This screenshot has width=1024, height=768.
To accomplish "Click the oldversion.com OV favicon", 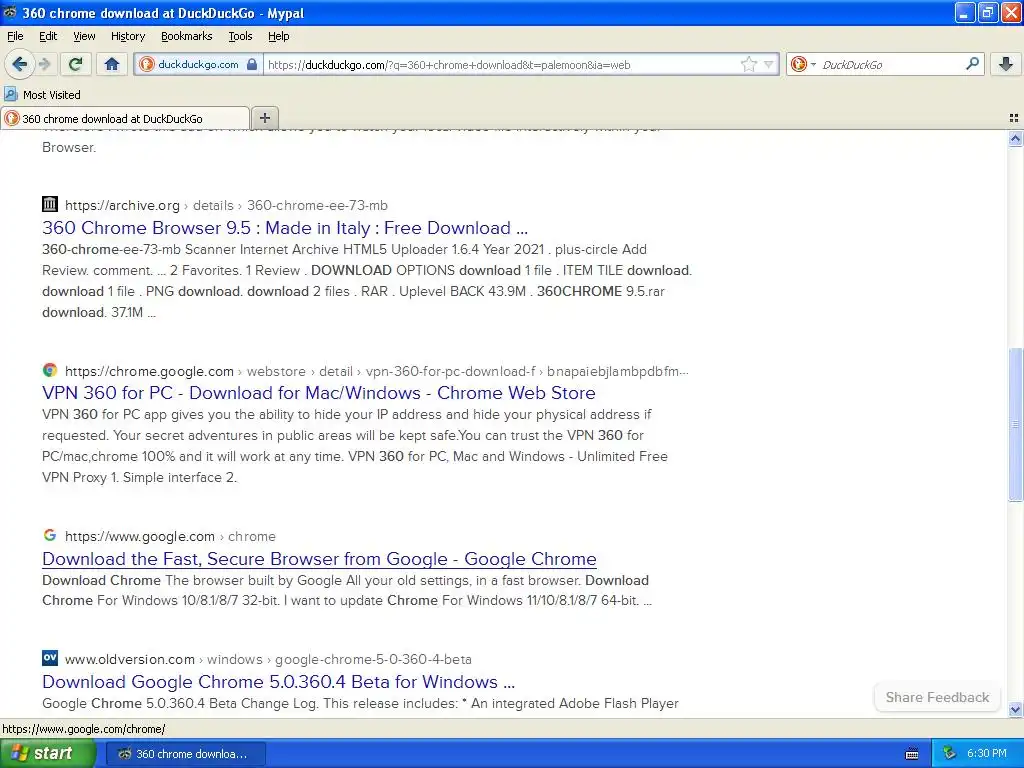I will (x=50, y=658).
